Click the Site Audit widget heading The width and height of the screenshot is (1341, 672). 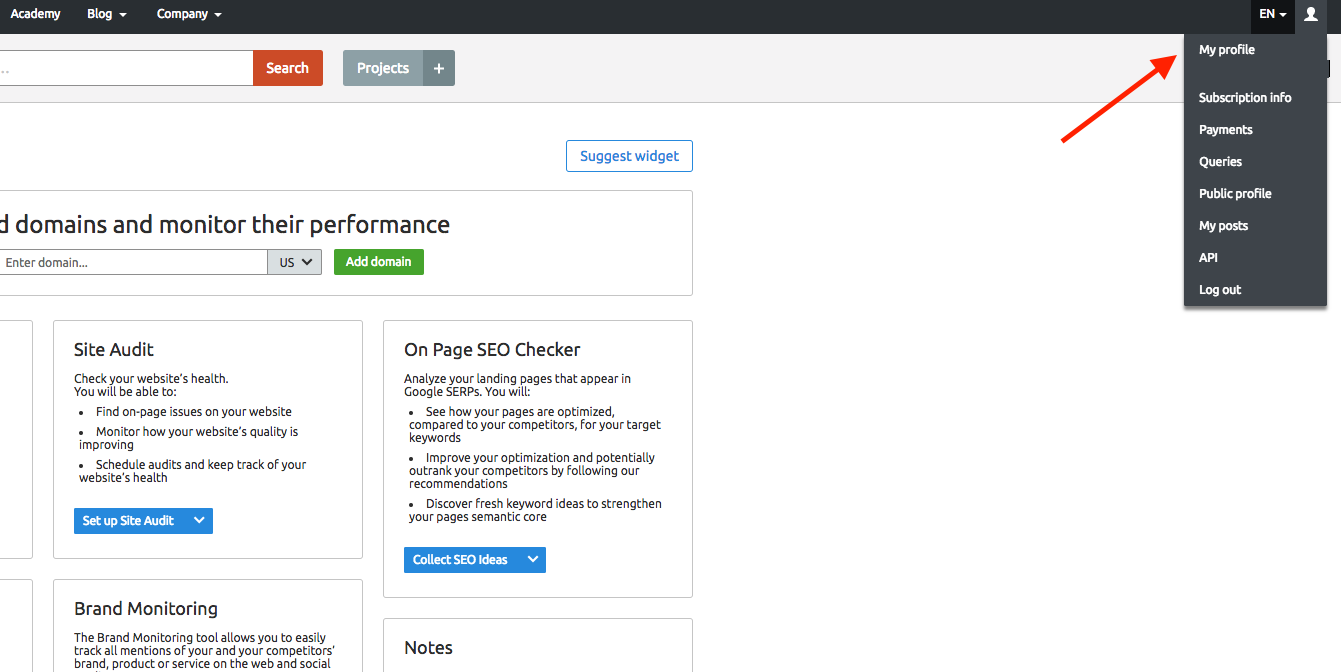click(114, 350)
